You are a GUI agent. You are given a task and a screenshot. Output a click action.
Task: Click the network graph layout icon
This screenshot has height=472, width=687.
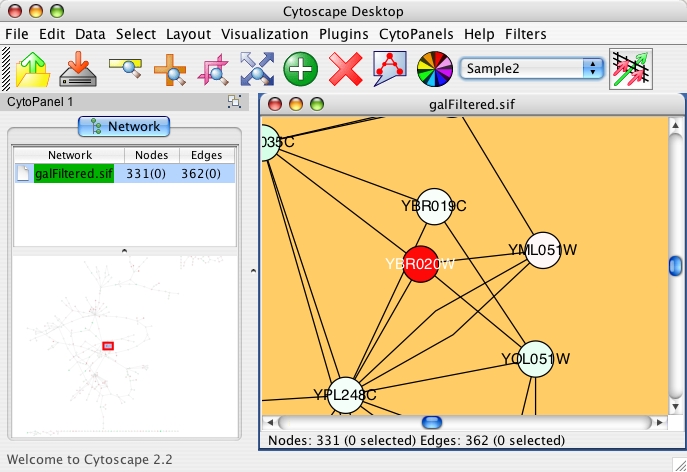(389, 69)
